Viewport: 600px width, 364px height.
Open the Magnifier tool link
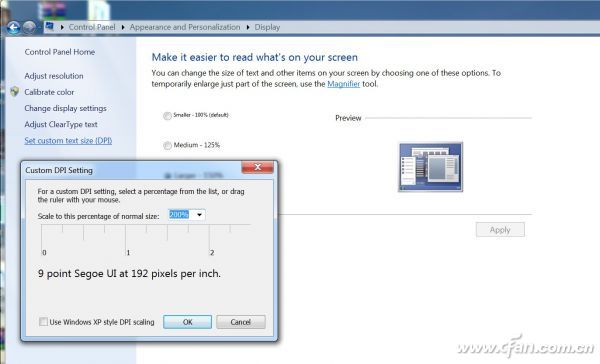344,84
